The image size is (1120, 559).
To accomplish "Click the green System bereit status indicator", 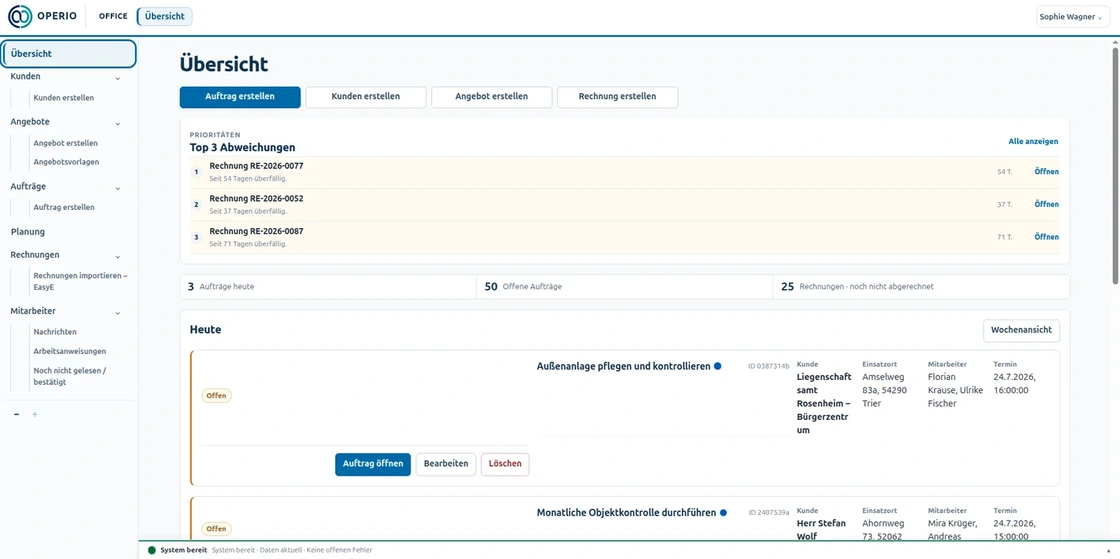I will pos(151,550).
